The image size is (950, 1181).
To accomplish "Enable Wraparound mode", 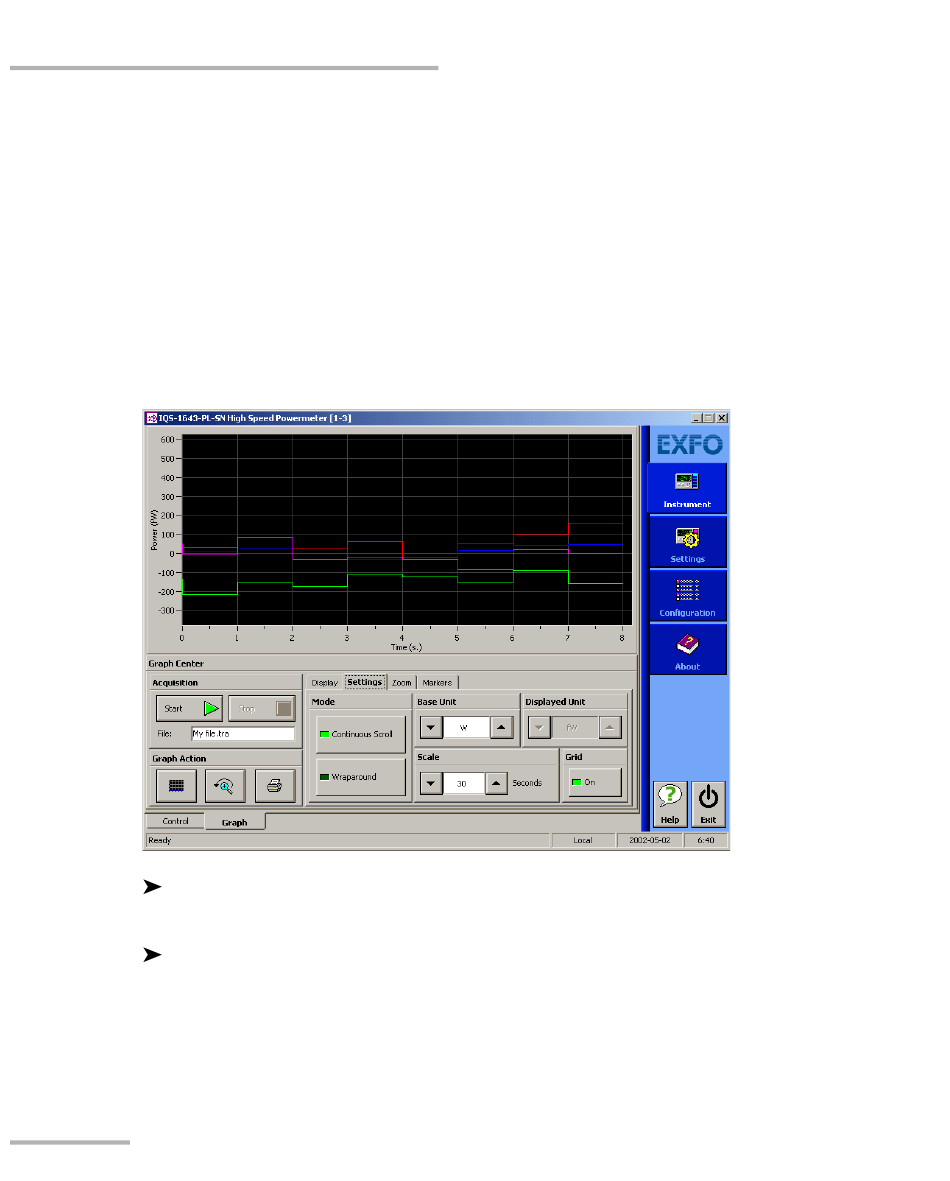I will pos(361,777).
